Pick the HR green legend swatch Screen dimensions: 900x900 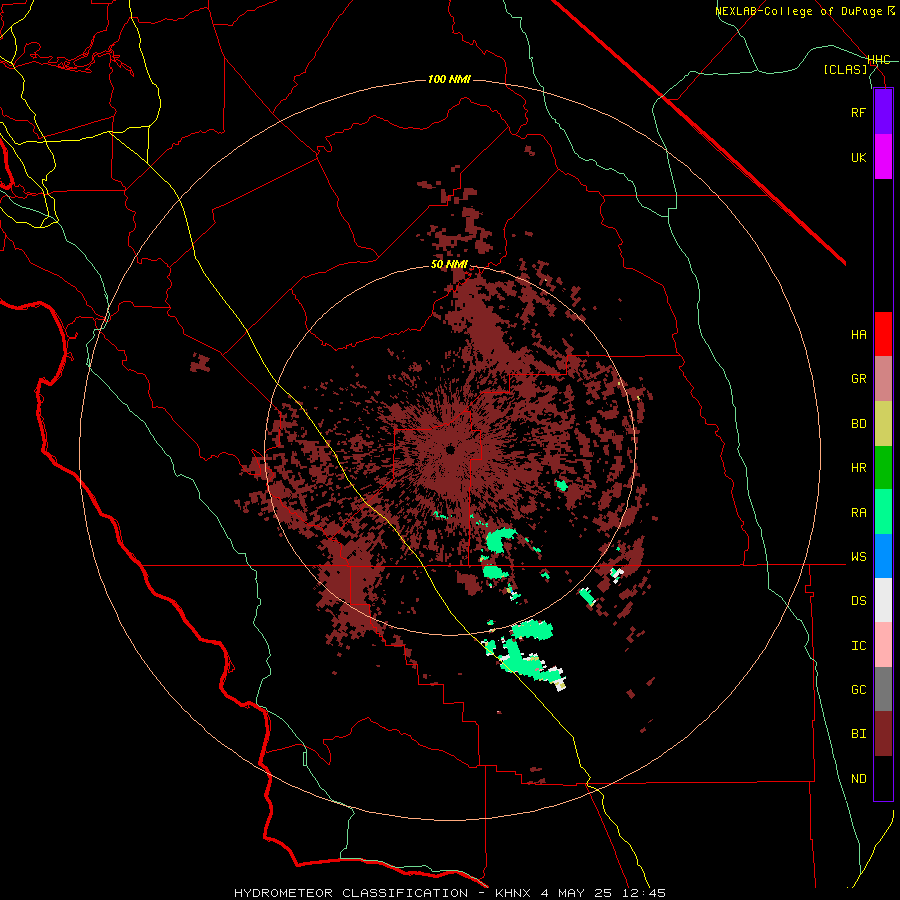tap(883, 468)
